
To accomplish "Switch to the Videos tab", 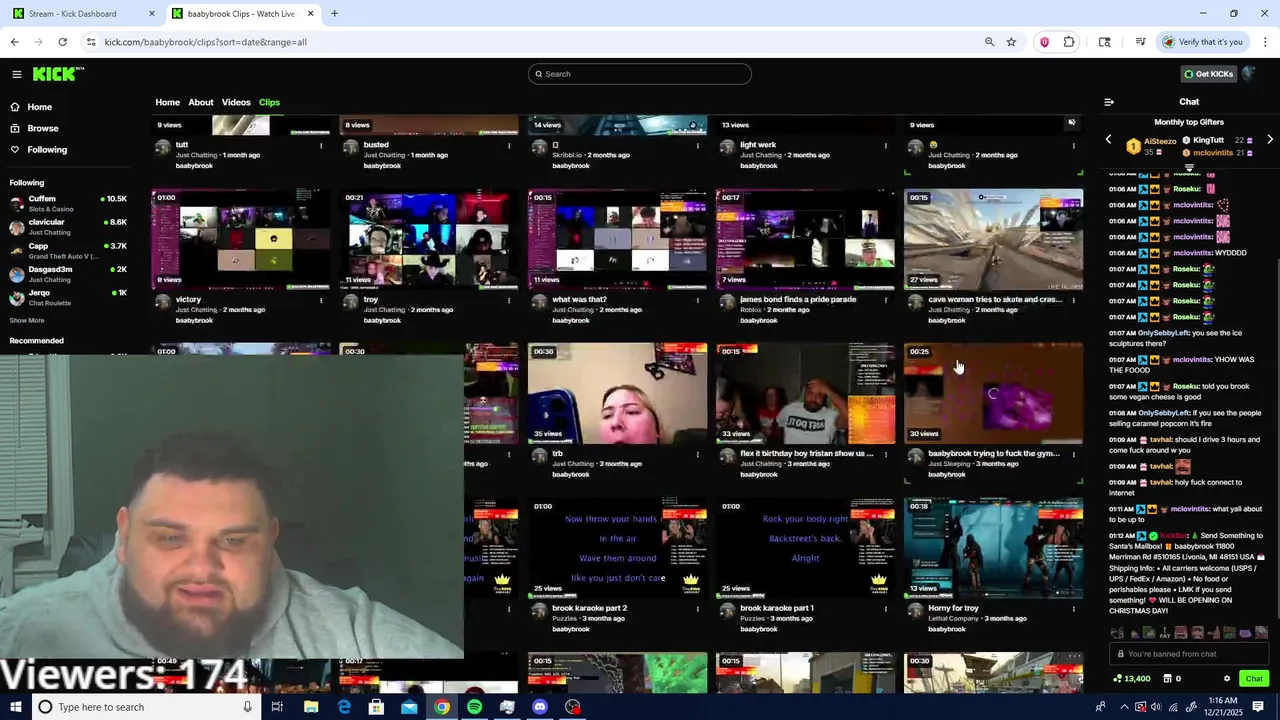I will (x=236, y=102).
